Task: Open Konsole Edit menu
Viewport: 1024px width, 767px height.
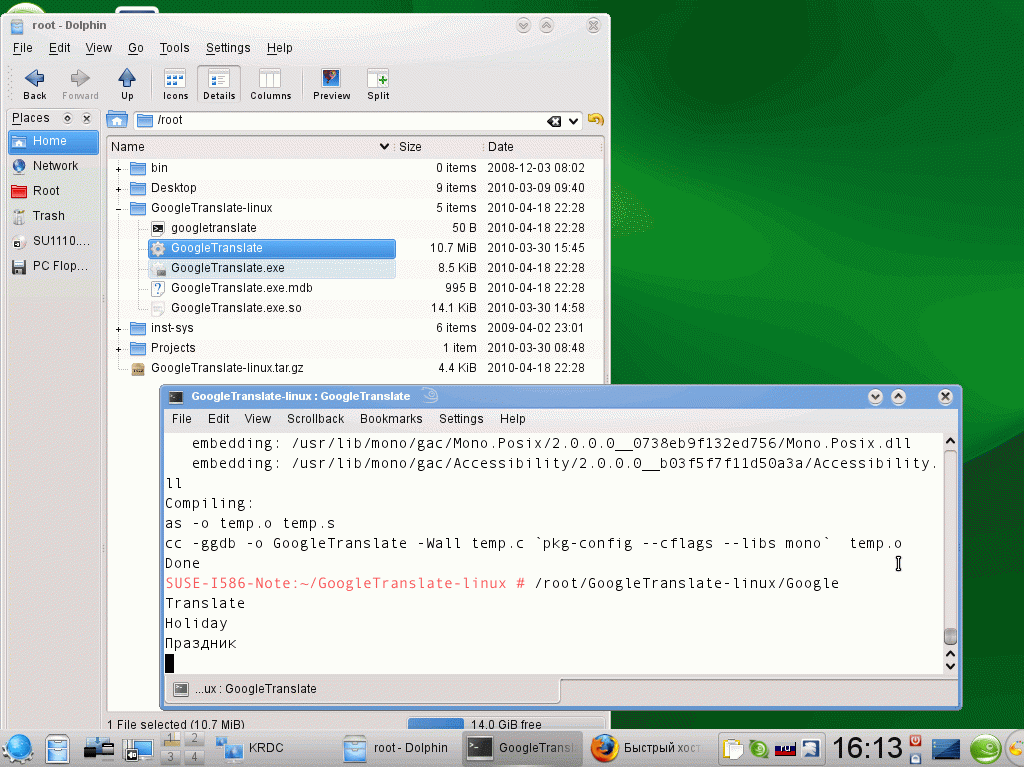Action: click(x=218, y=419)
